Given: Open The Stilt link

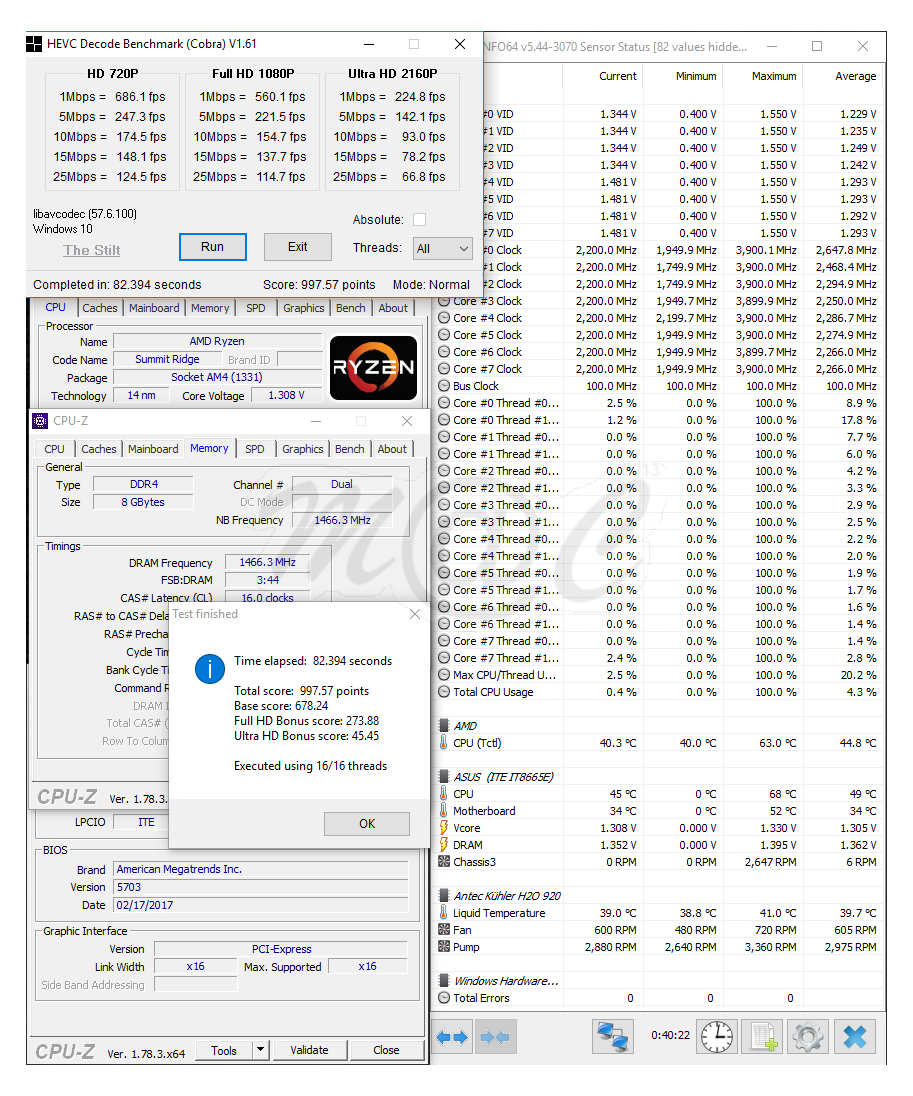Looking at the screenshot, I should (x=92, y=250).
